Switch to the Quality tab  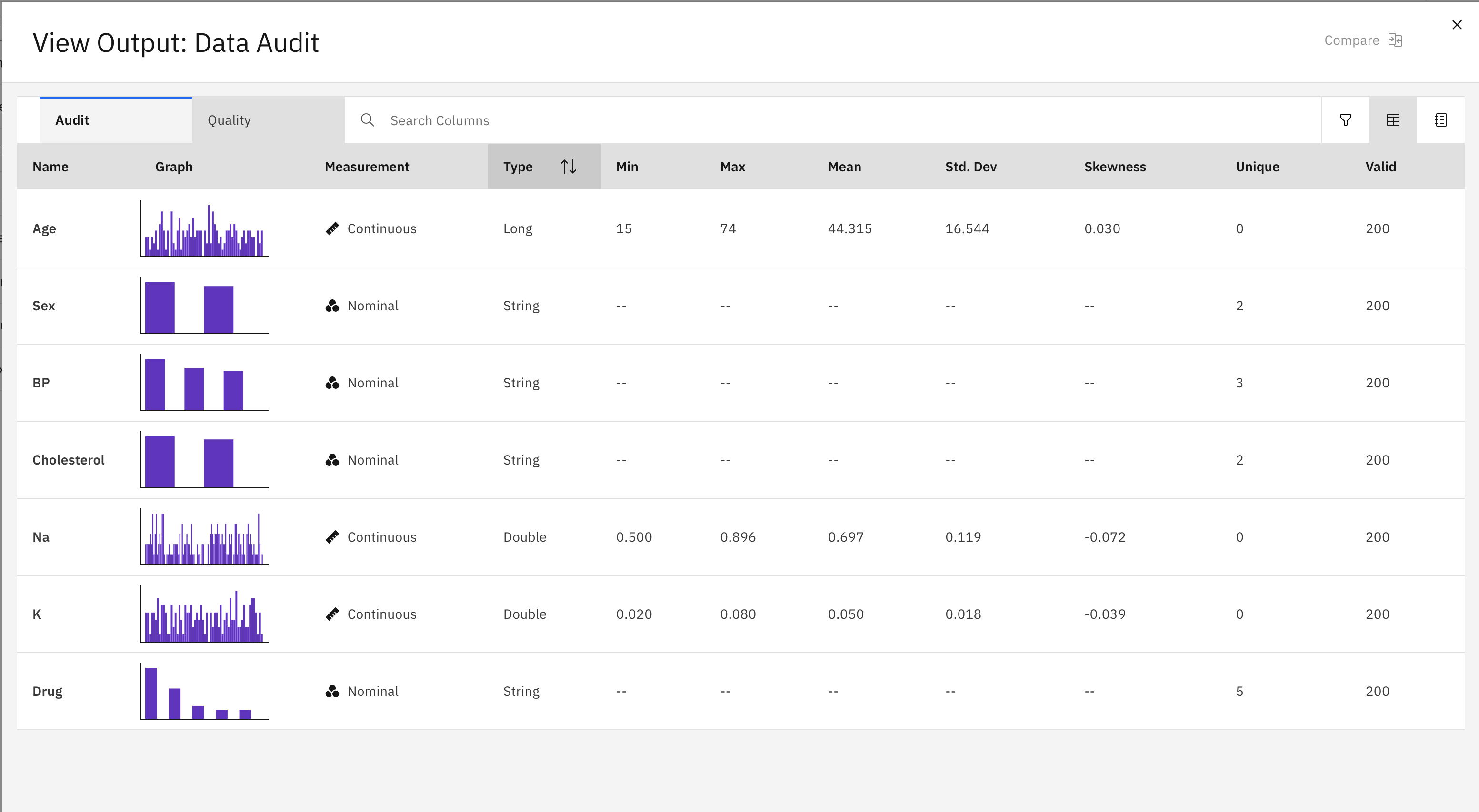point(268,120)
